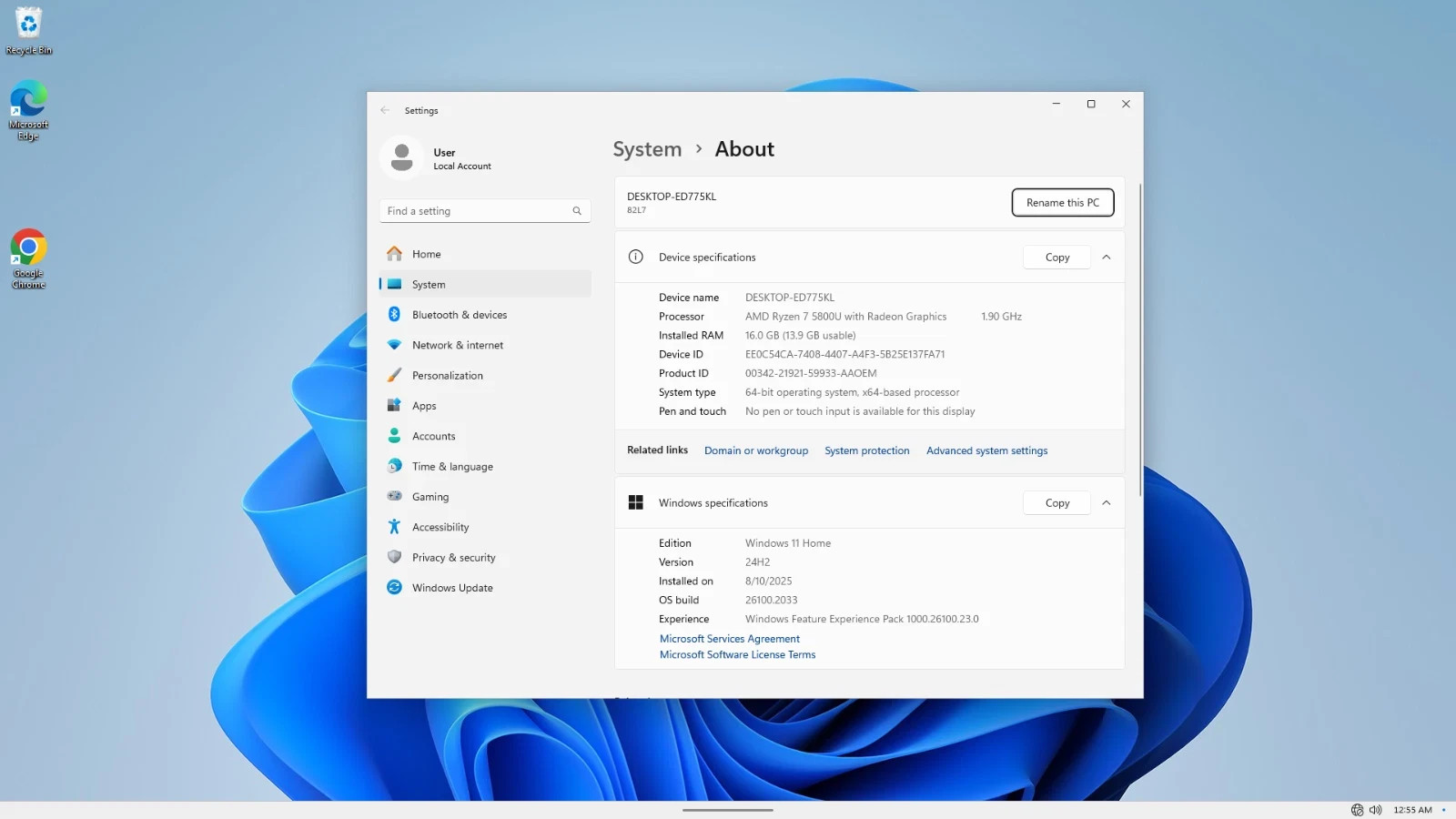Click the Device specifications info icon

[x=636, y=258]
